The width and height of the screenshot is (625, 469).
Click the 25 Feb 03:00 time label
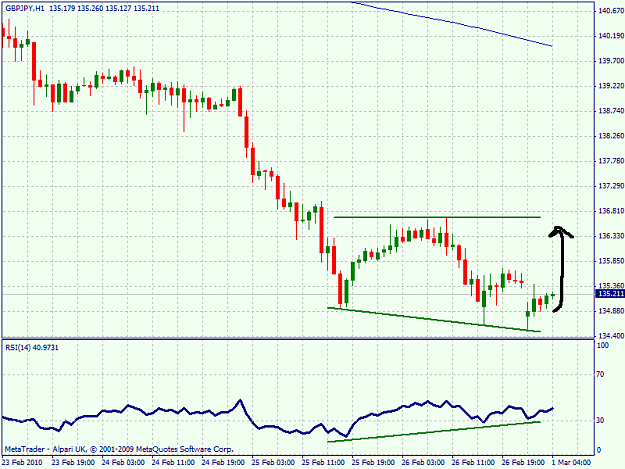click(x=273, y=462)
